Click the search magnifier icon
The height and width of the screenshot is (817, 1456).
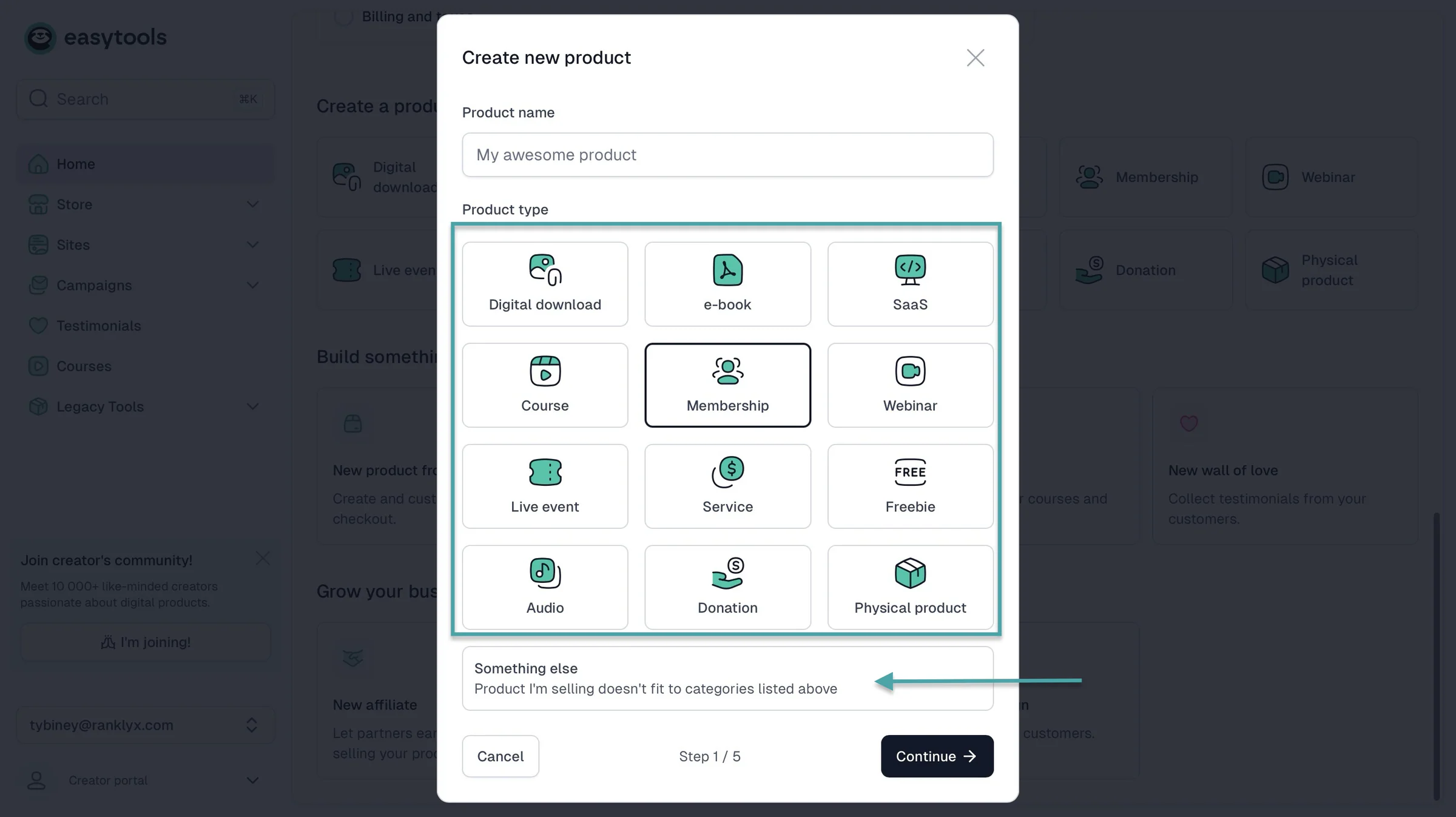click(38, 98)
